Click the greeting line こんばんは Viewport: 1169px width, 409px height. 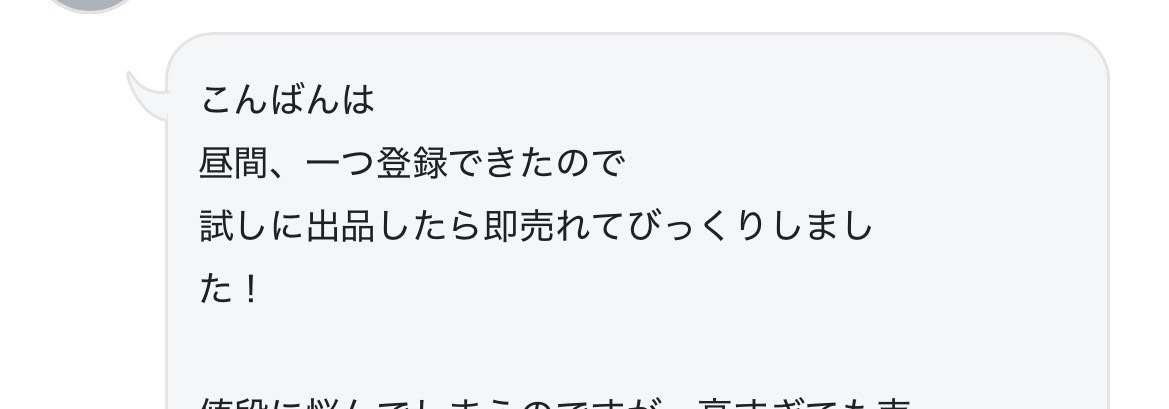(x=286, y=100)
